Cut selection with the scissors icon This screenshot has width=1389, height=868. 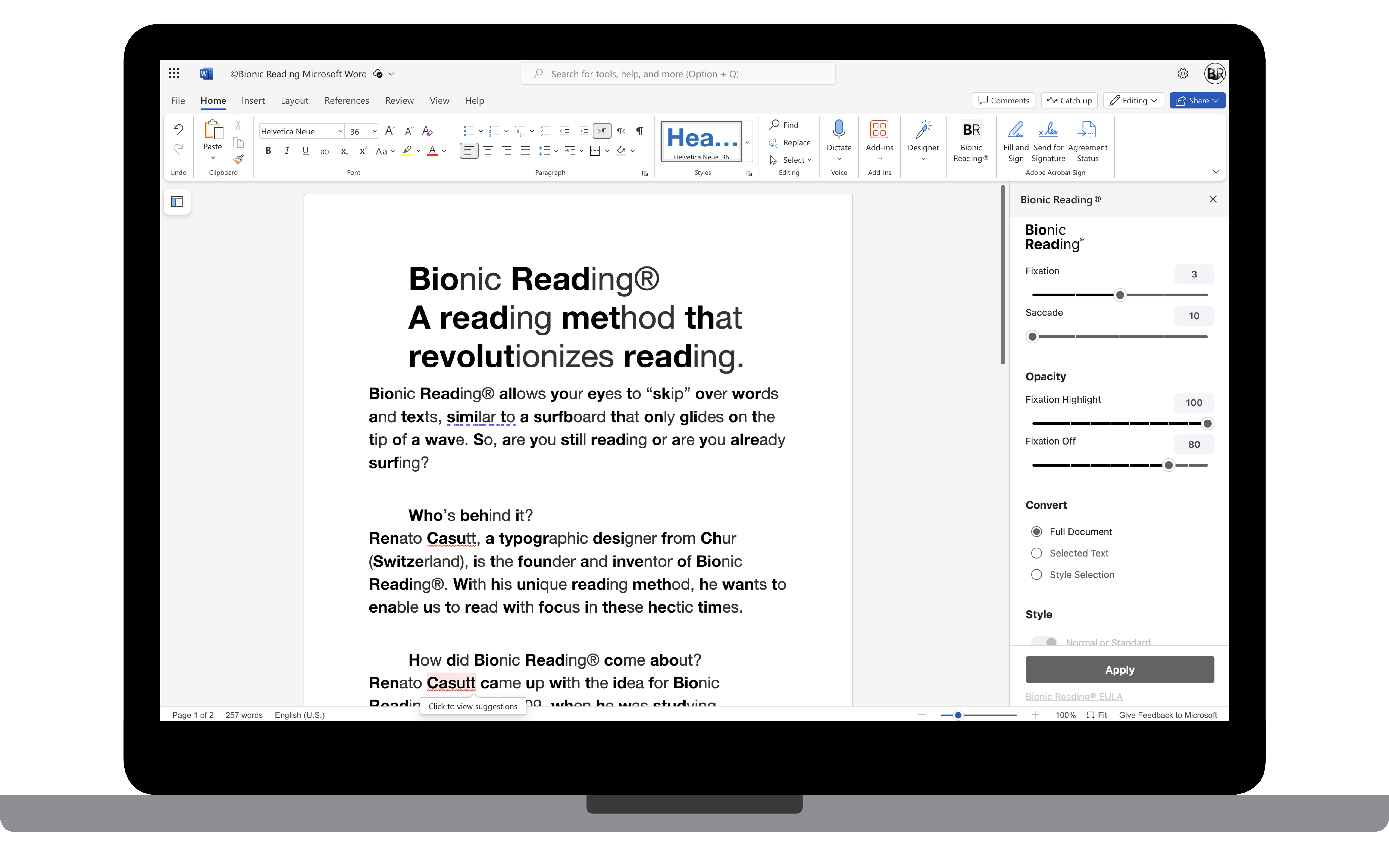pyautogui.click(x=238, y=125)
